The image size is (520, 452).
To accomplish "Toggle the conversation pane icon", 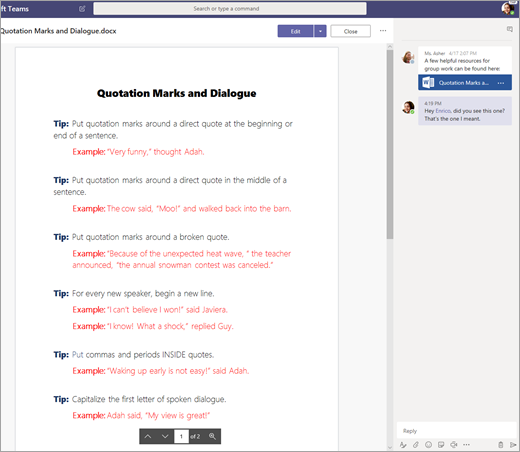I will [510, 29].
